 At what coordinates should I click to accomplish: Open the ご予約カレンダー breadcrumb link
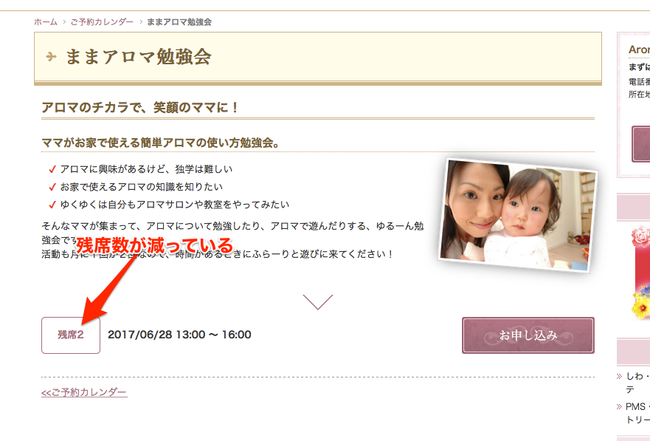(x=102, y=22)
